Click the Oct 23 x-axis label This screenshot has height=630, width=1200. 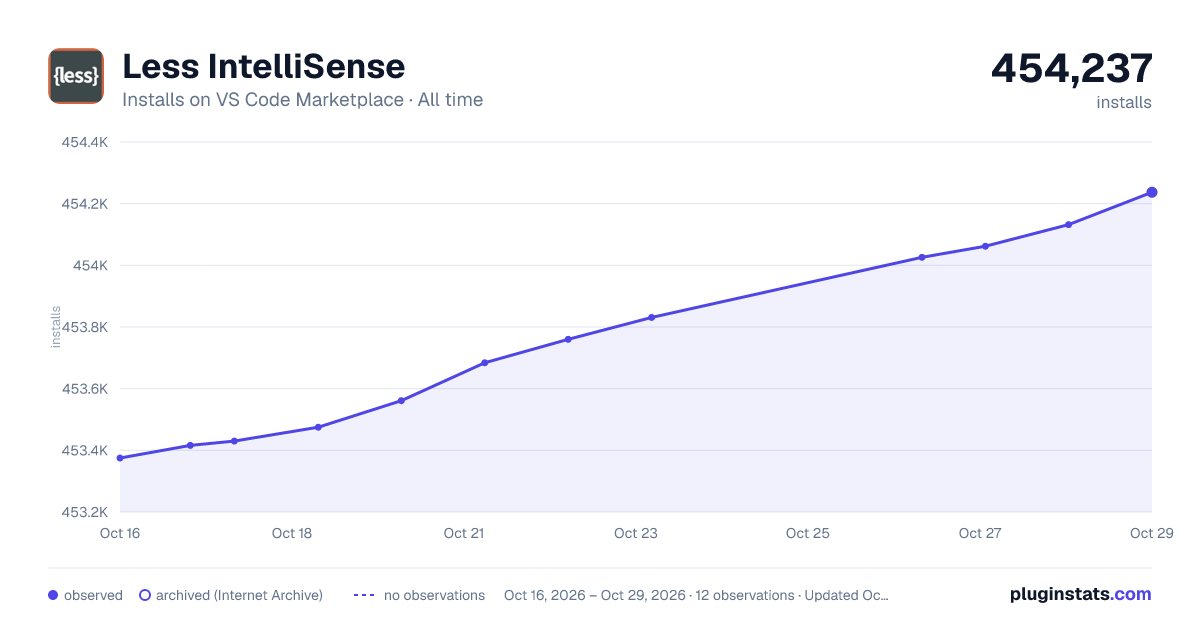point(636,533)
